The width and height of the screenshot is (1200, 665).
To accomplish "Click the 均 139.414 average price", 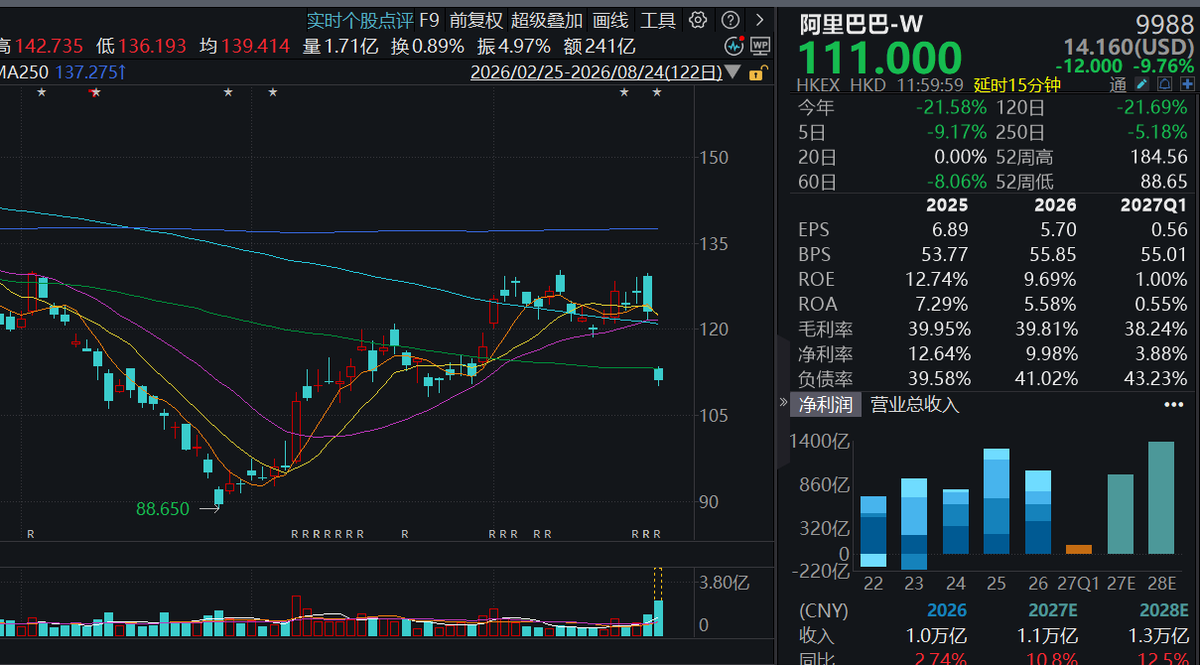I will pos(244,46).
